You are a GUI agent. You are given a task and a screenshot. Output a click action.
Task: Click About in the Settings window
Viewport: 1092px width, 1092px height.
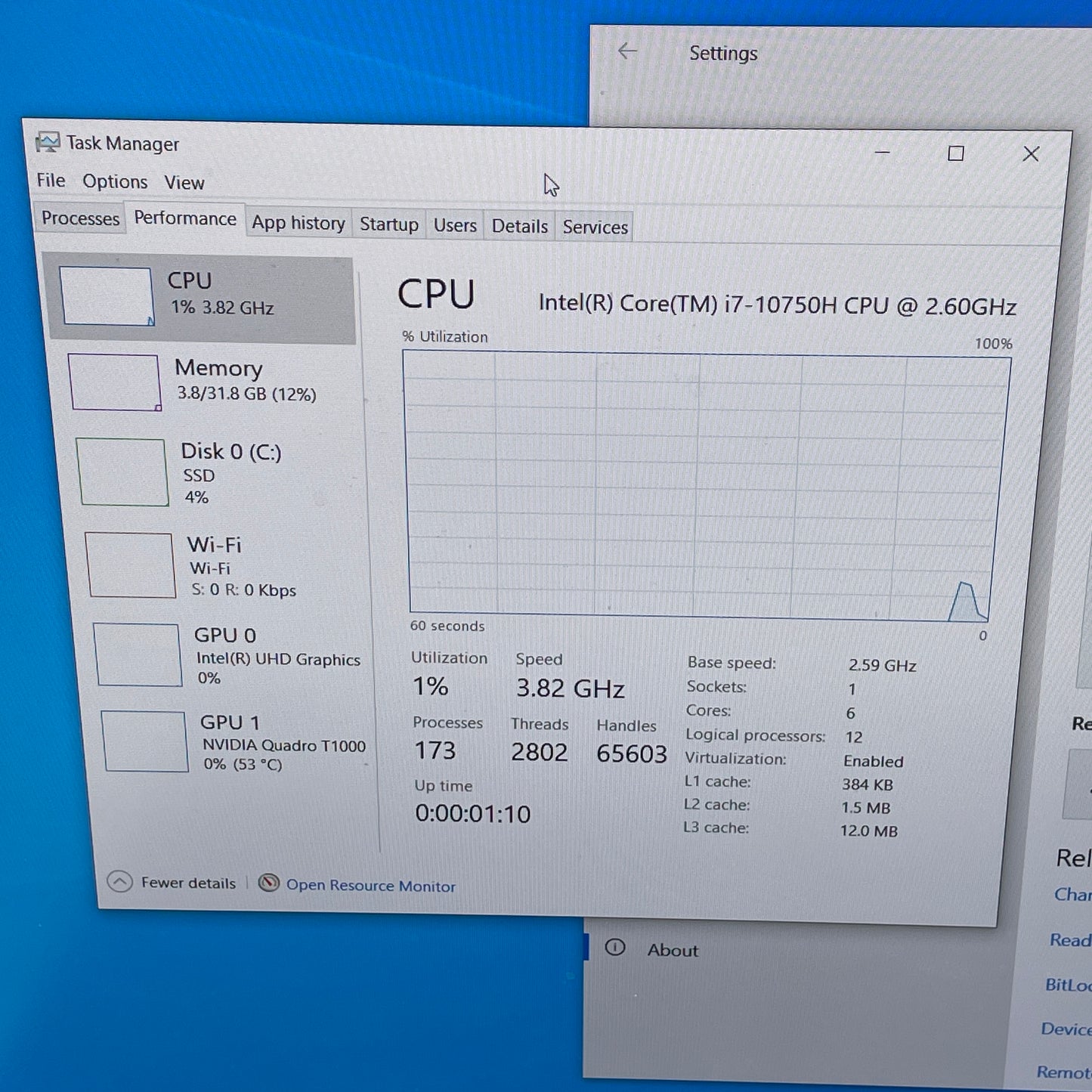tap(672, 950)
